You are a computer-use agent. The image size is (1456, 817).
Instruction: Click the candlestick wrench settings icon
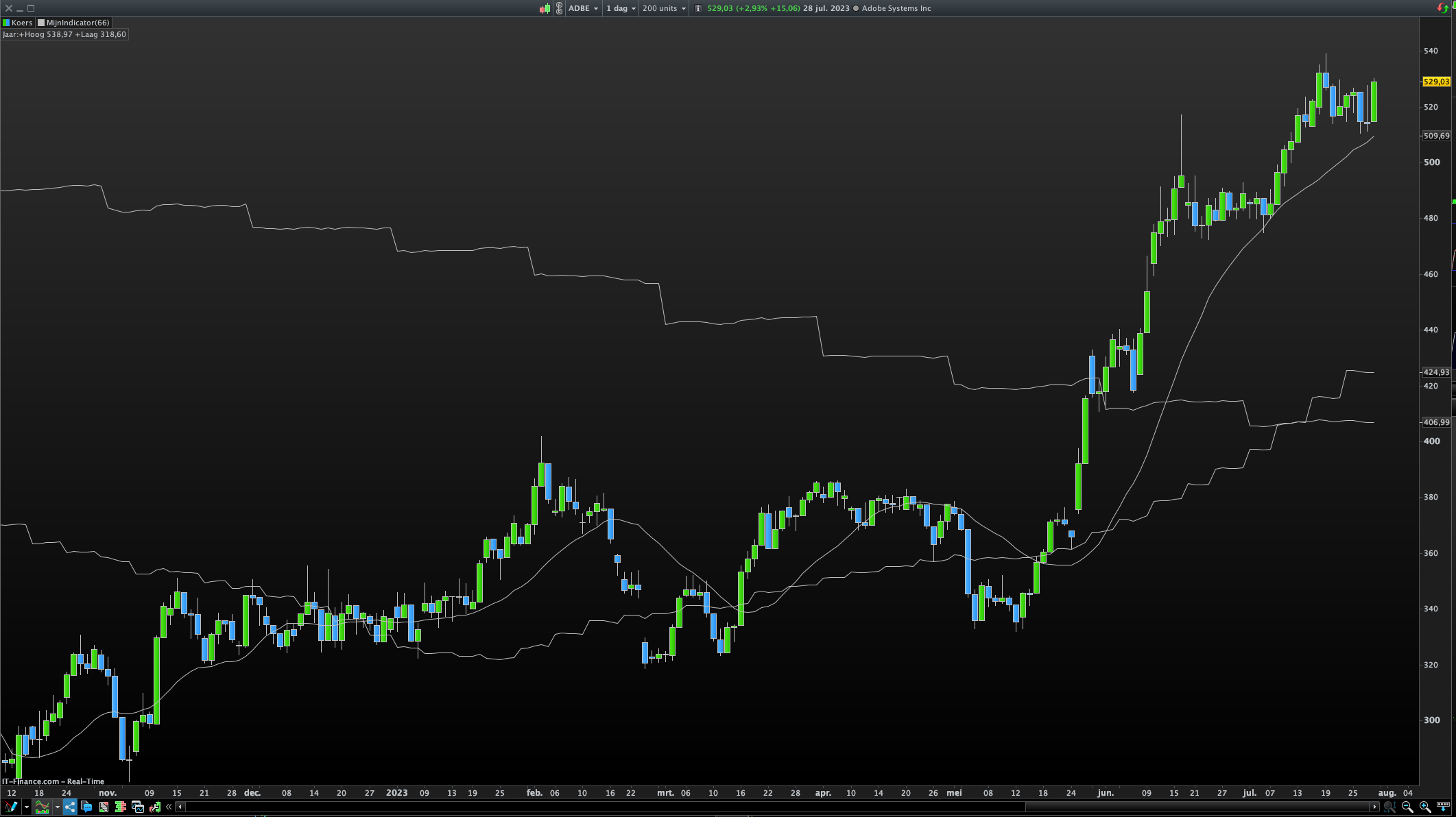coord(155,807)
